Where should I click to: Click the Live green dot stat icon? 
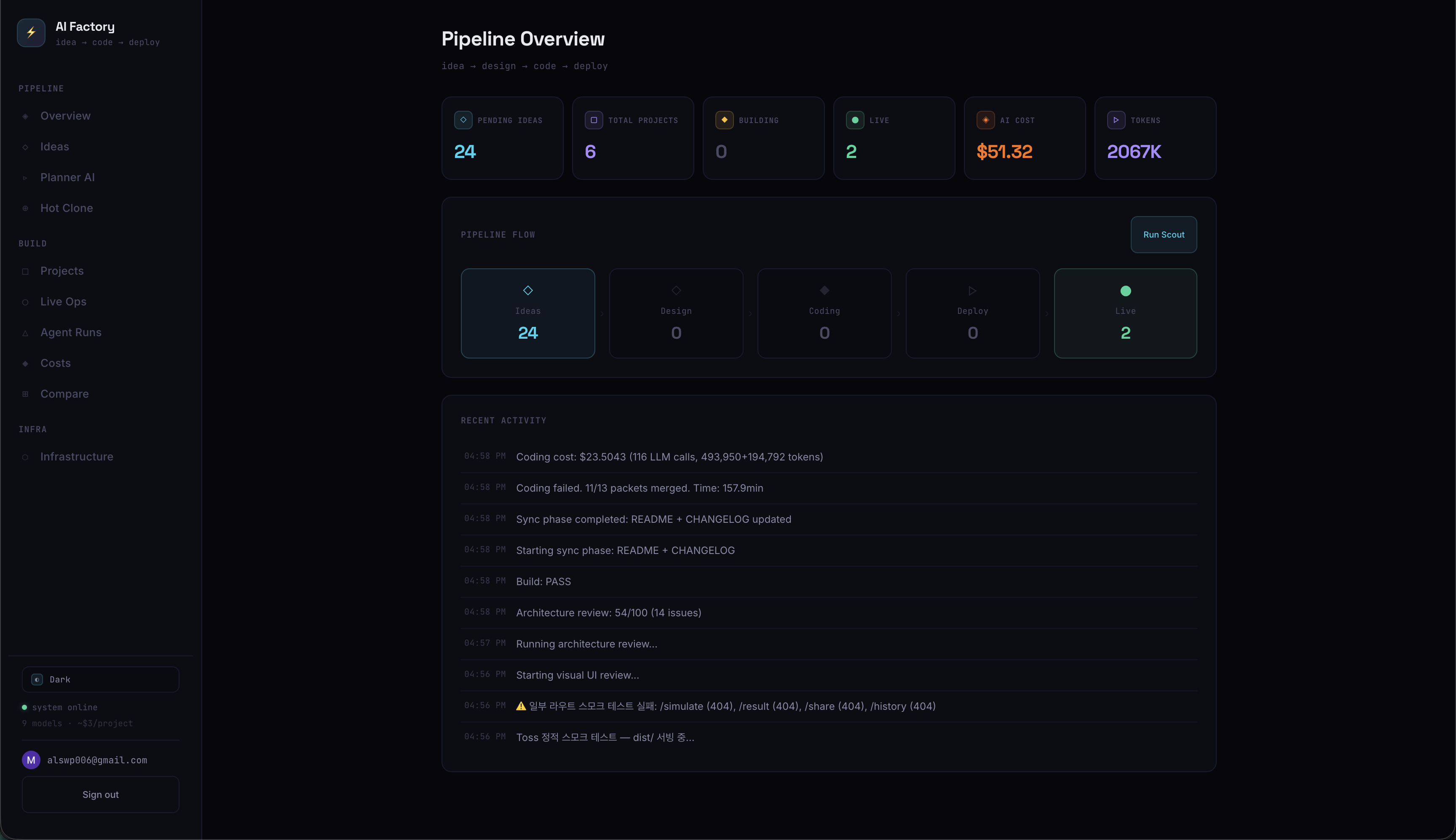click(855, 120)
